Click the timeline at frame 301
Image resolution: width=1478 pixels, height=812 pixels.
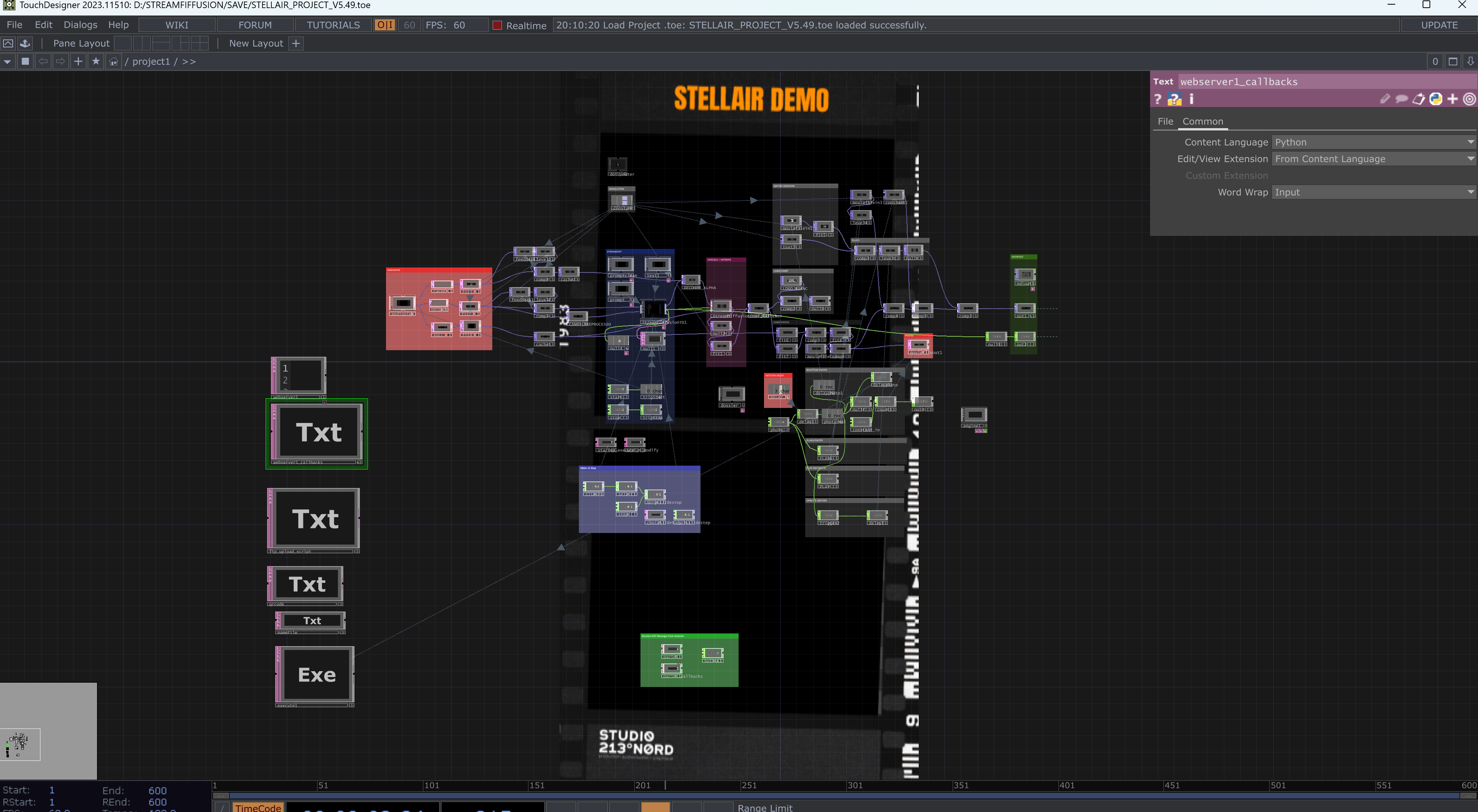pos(848,785)
